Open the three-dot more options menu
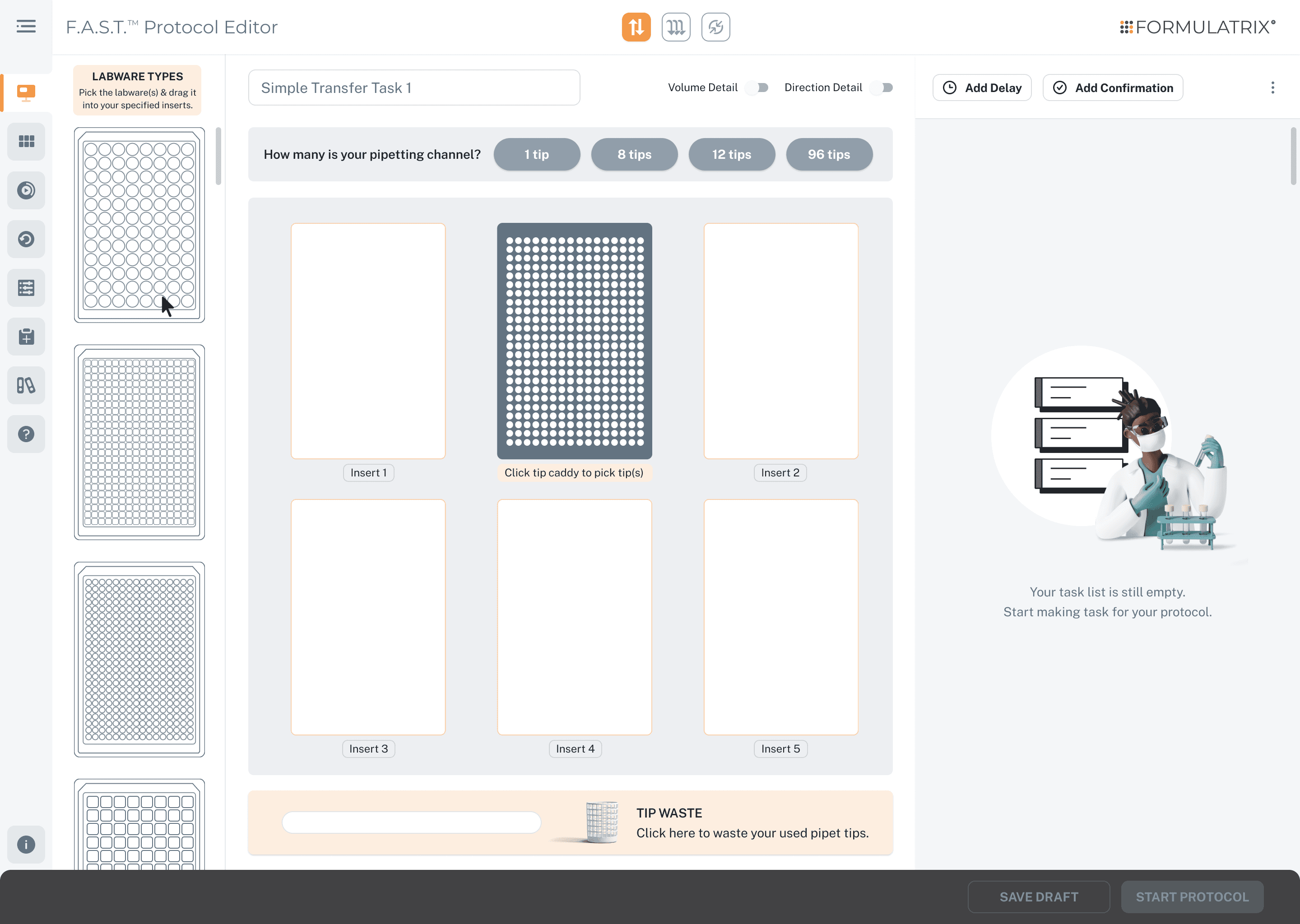Screen dimensions: 1300x924 click(x=1272, y=88)
